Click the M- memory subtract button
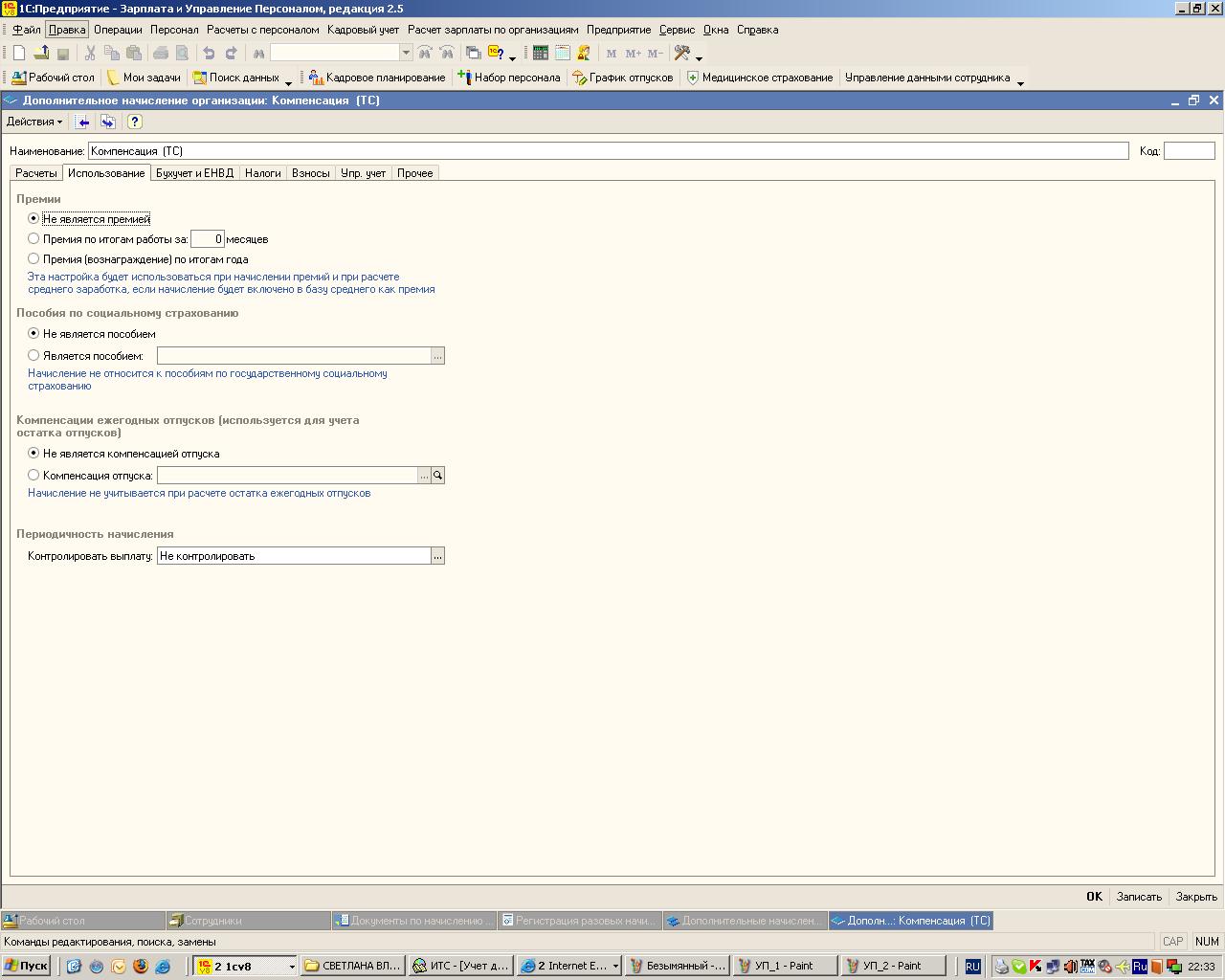This screenshot has height=980, width=1225. 656,54
